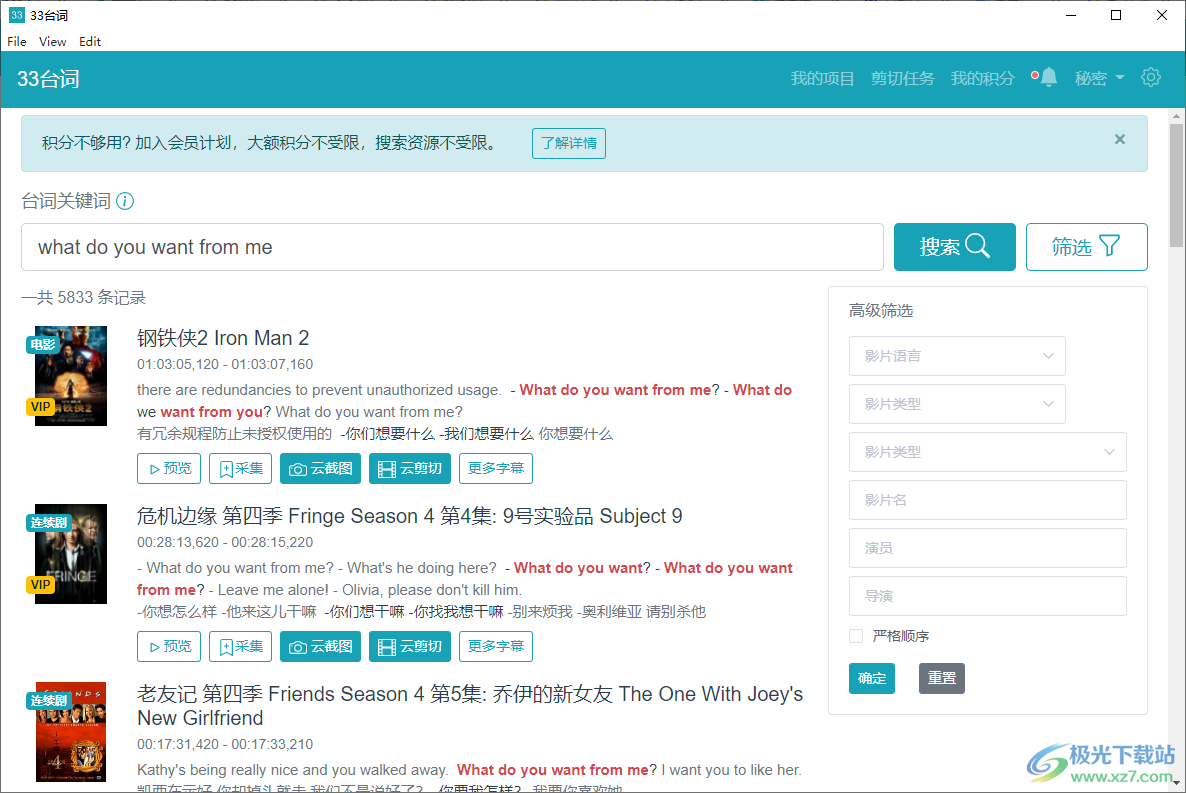Open the 老友记 Friends Season 4 title
This screenshot has height=793, width=1186.
[x=470, y=706]
